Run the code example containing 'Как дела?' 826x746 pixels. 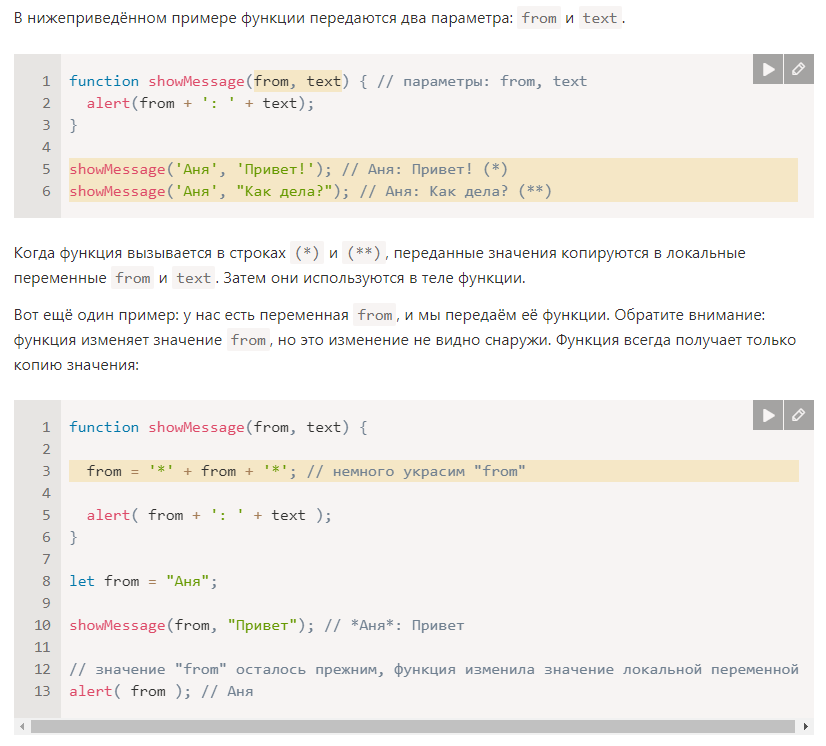pyautogui.click(x=768, y=69)
